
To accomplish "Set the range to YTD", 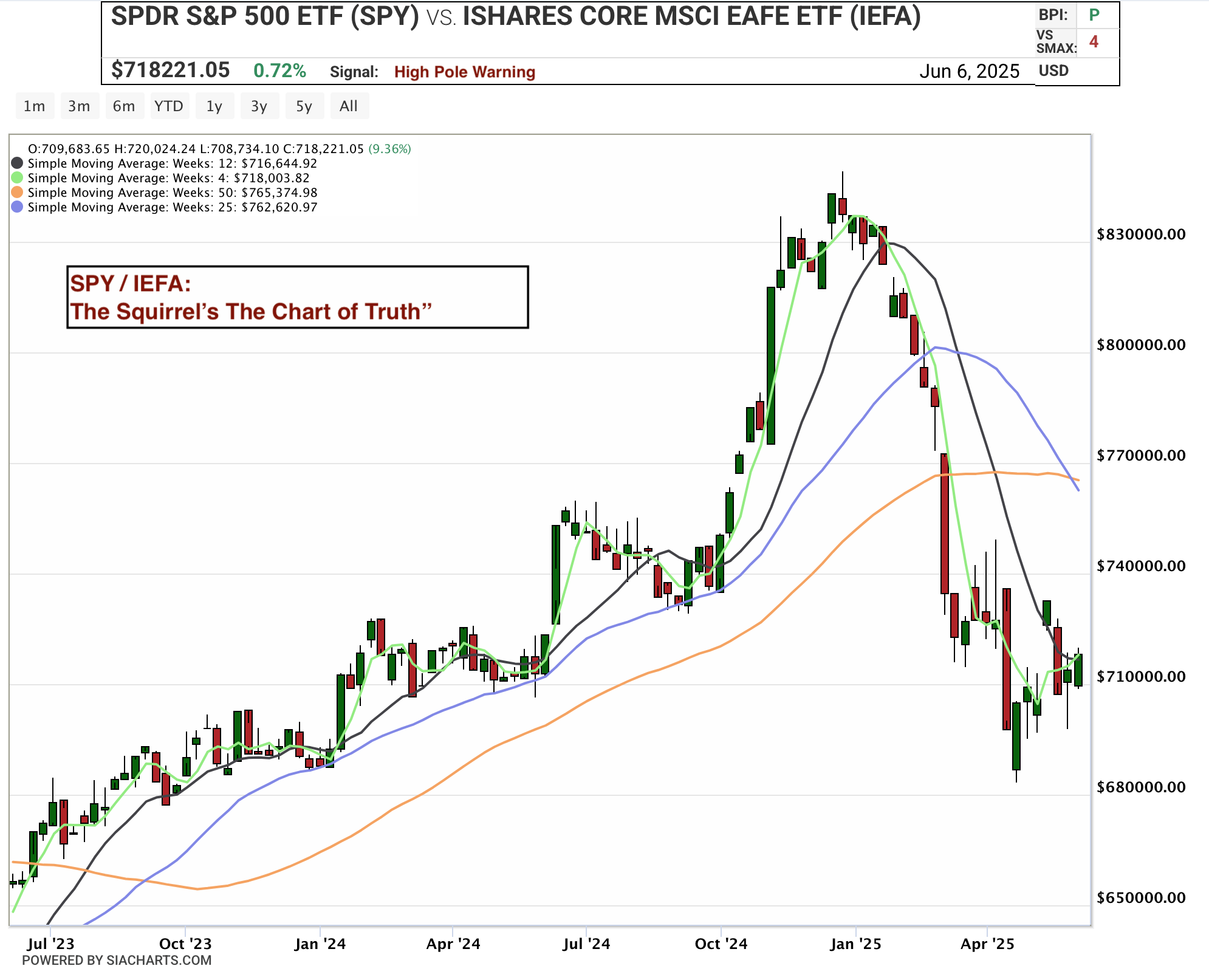I will (x=168, y=106).
